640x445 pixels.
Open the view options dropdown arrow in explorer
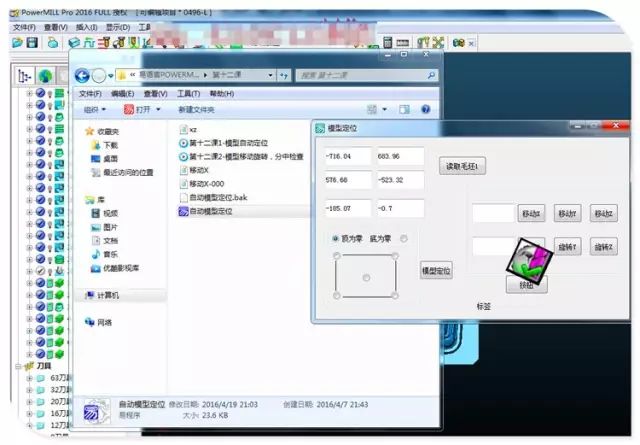(384, 109)
